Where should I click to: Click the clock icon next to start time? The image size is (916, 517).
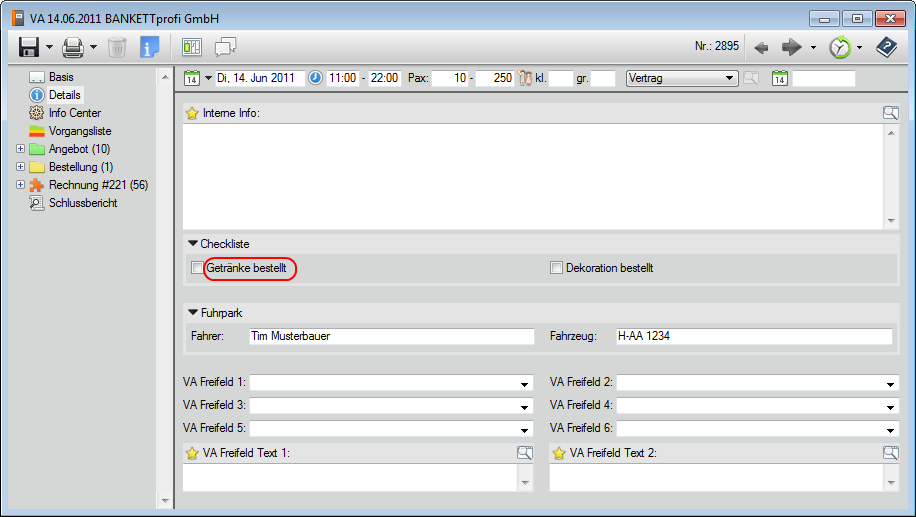(x=315, y=78)
